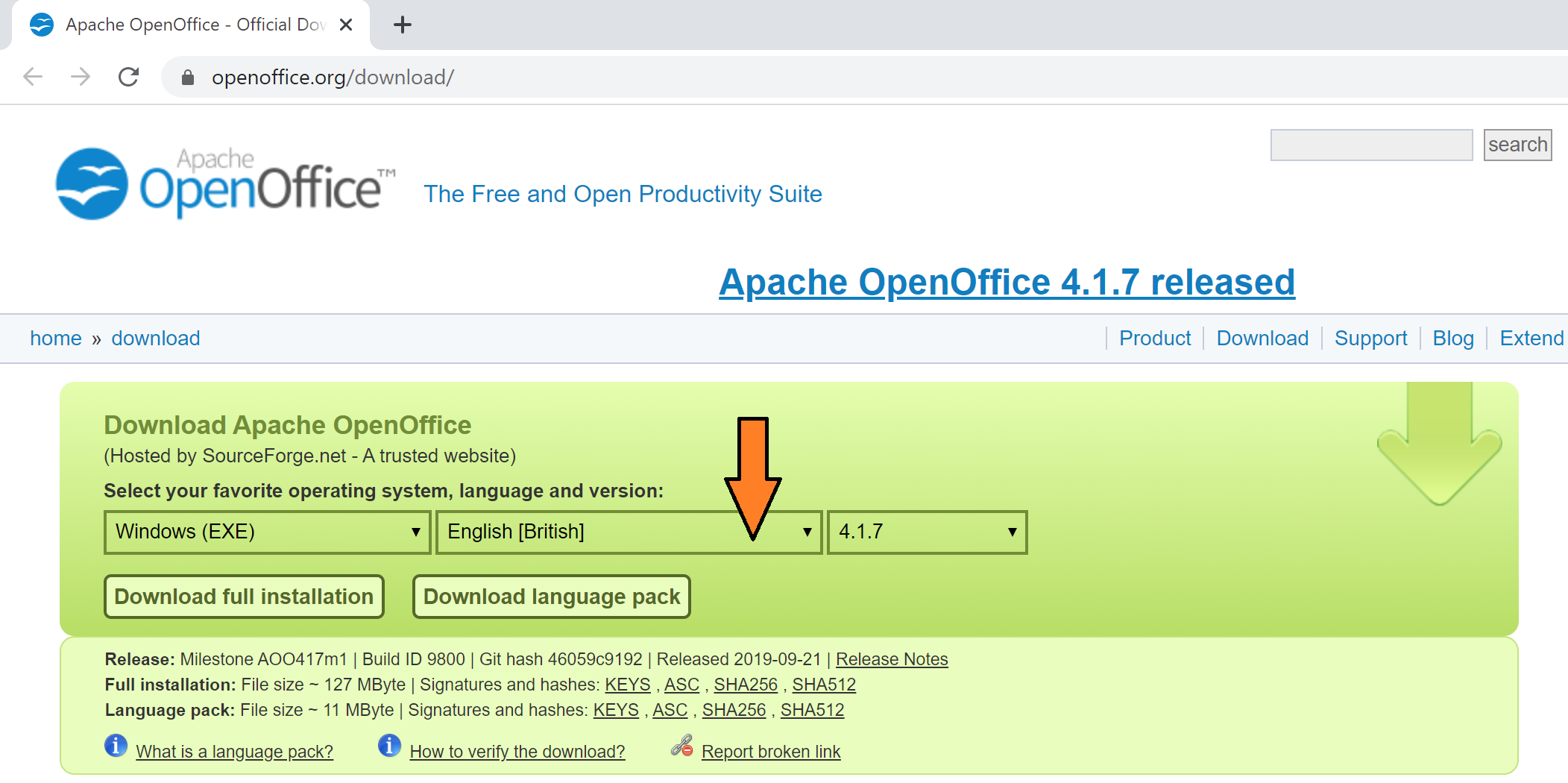Image resolution: width=1568 pixels, height=783 pixels.
Task: Click the padlock site security icon
Action: coord(188,78)
